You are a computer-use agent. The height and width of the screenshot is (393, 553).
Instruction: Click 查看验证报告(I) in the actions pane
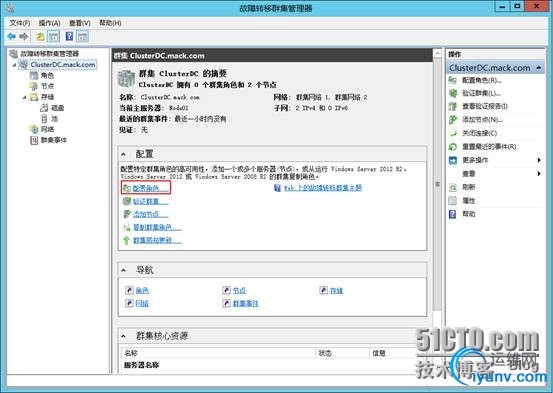coord(485,106)
